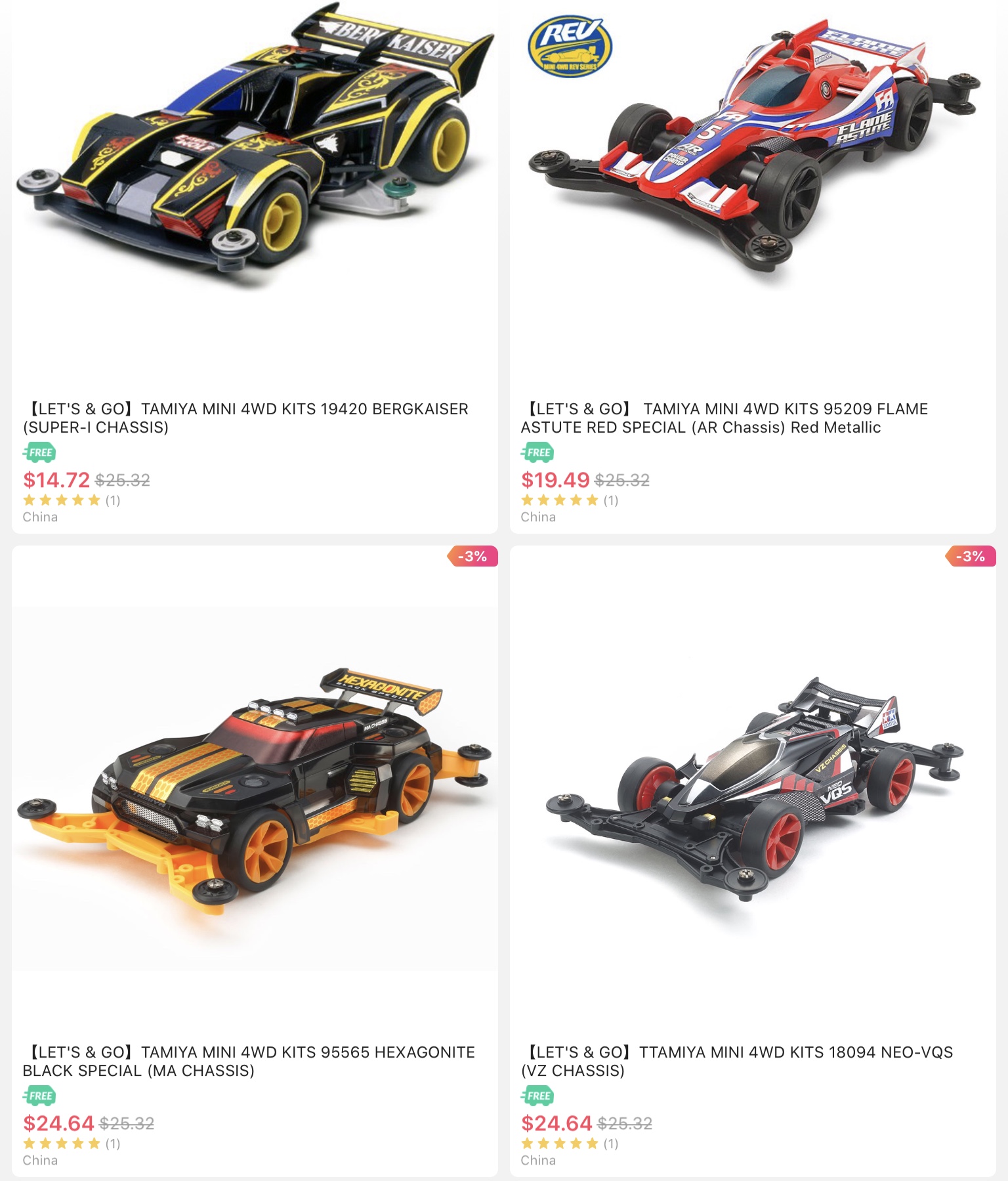Open the 19420 Bergkaiser Super-I Chassis title
Image resolution: width=1008 pixels, height=1181 pixels.
pyautogui.click(x=245, y=418)
